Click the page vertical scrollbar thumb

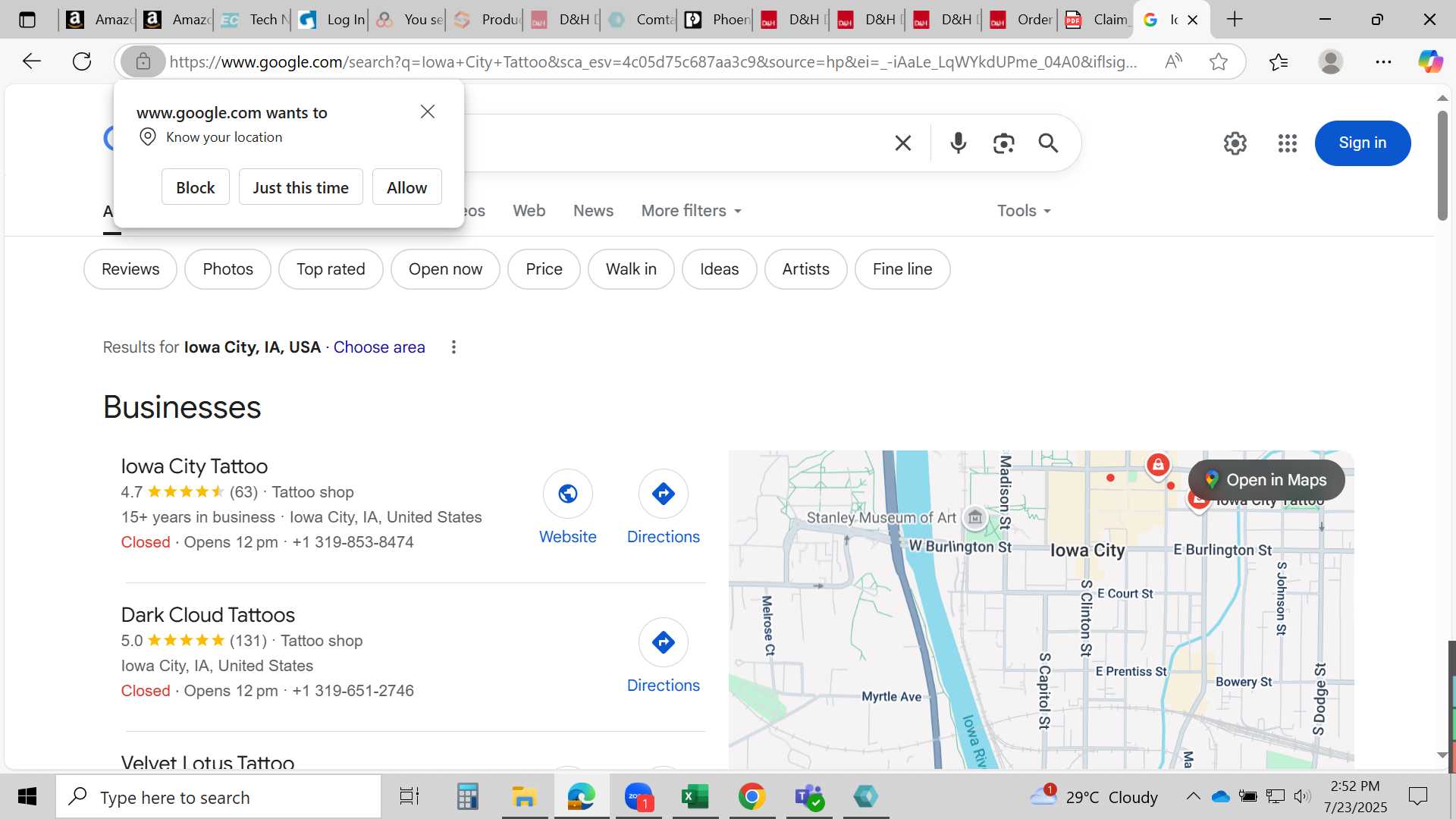[x=1442, y=165]
